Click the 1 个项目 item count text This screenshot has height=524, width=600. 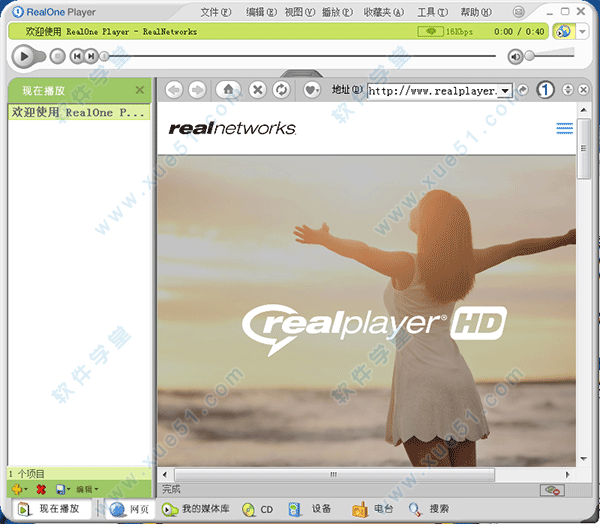click(26, 474)
